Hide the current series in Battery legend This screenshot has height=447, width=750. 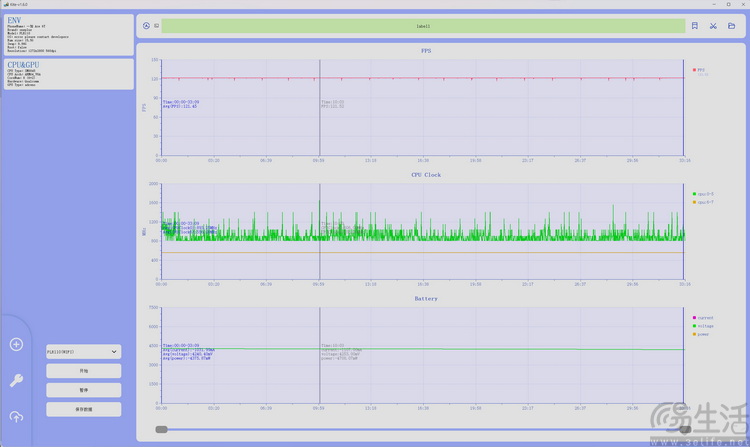[x=704, y=317]
